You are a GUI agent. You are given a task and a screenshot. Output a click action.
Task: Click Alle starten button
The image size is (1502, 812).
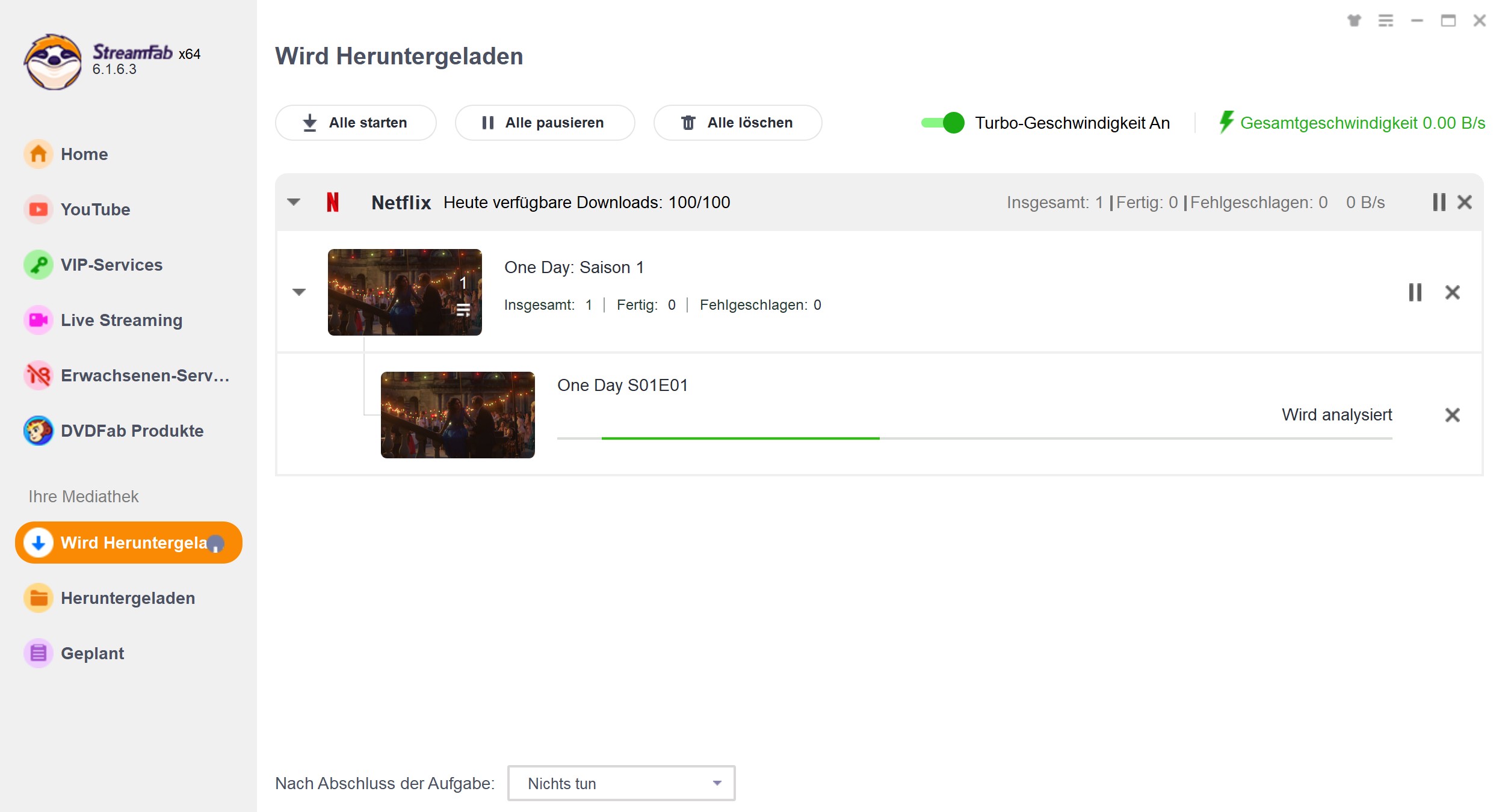click(356, 122)
